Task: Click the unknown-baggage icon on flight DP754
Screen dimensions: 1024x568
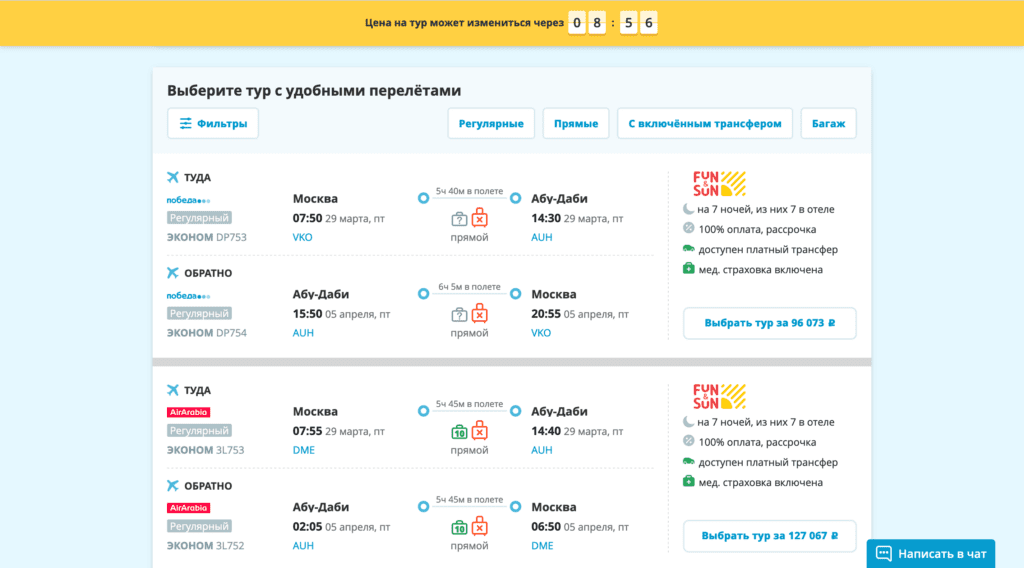Action: [x=459, y=315]
